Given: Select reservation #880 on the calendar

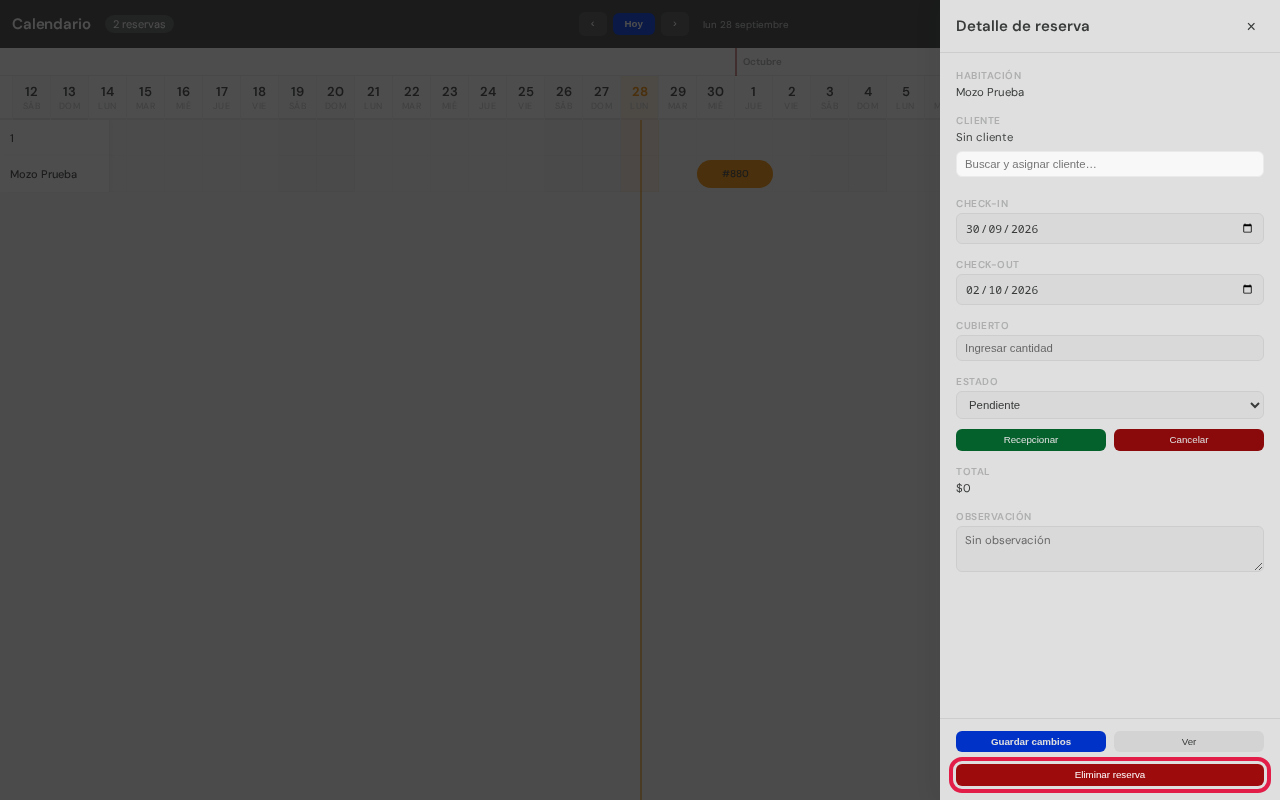Looking at the screenshot, I should tap(735, 174).
